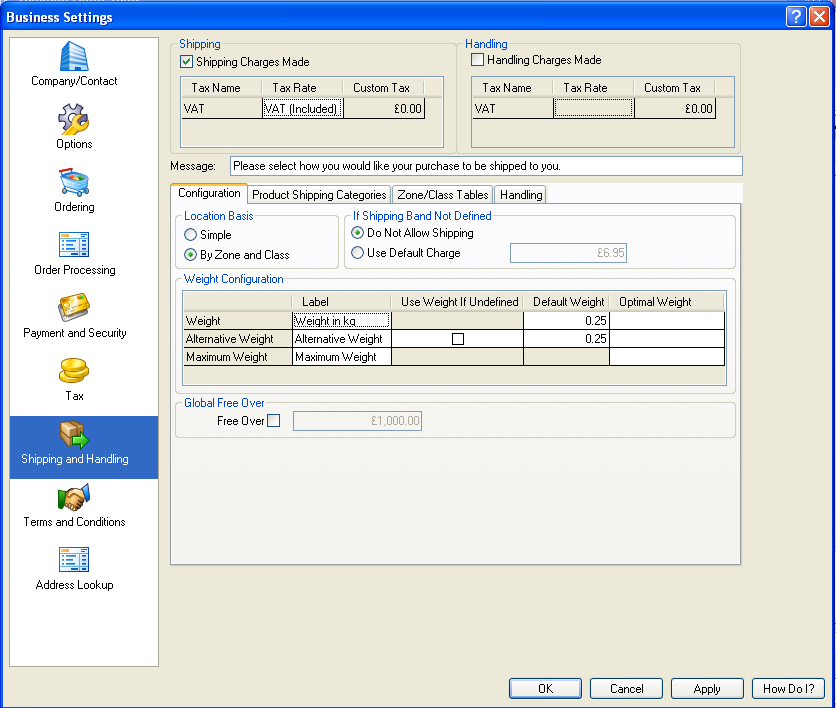Select the Order Processing icon
This screenshot has width=836, height=708.
[74, 246]
